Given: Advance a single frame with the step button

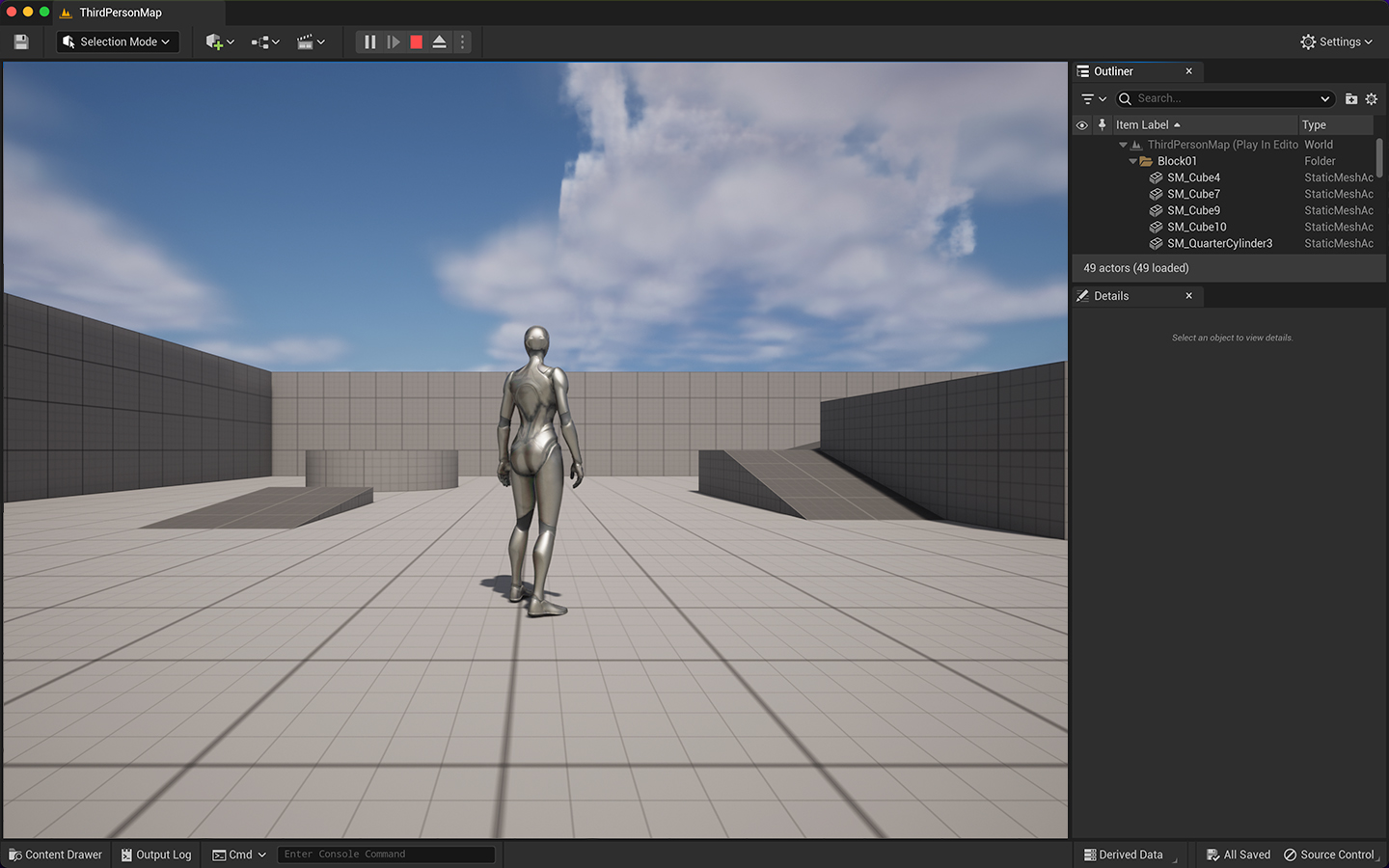Looking at the screenshot, I should click(x=393, y=41).
